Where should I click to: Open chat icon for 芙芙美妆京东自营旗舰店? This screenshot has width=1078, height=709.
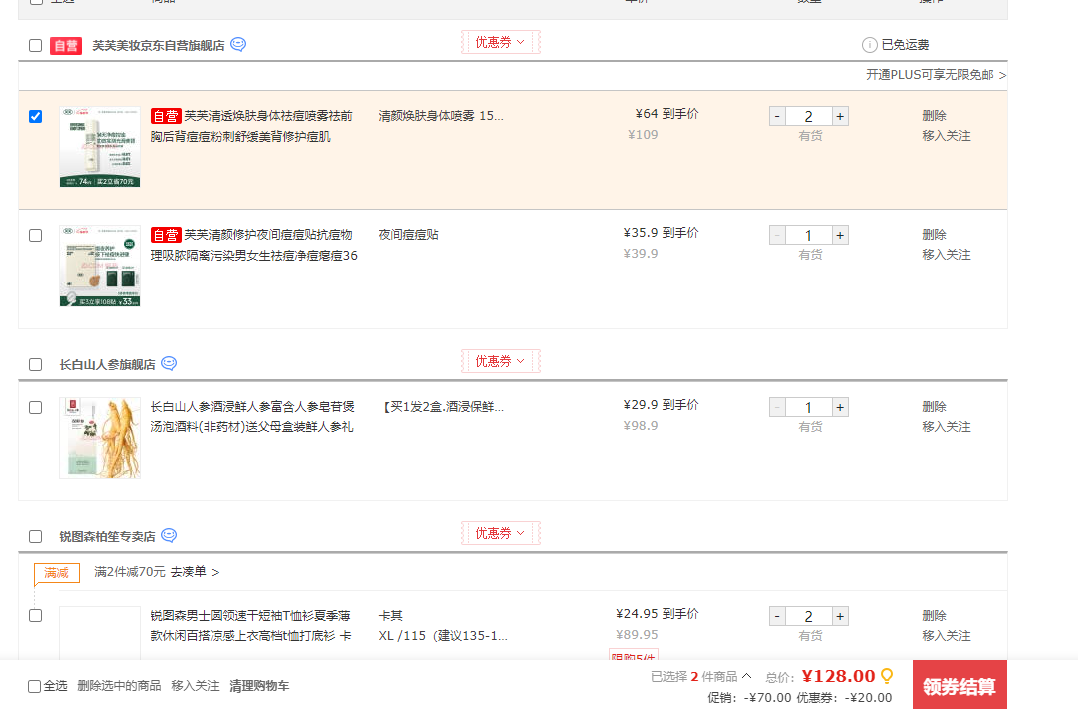[x=238, y=45]
